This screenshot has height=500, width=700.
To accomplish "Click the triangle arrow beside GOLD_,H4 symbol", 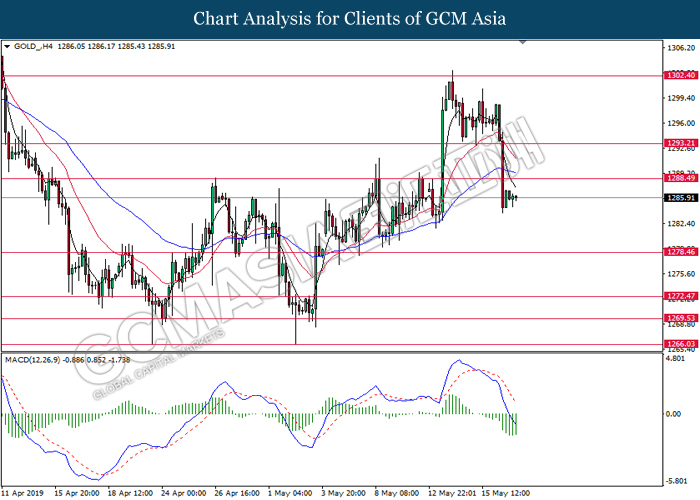I will coord(8,47).
